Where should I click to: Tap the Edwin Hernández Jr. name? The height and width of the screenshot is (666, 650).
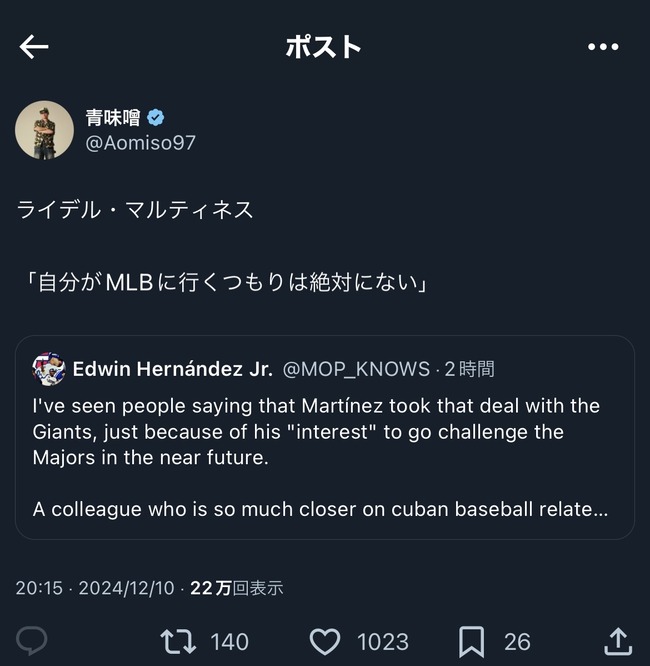pos(172,369)
